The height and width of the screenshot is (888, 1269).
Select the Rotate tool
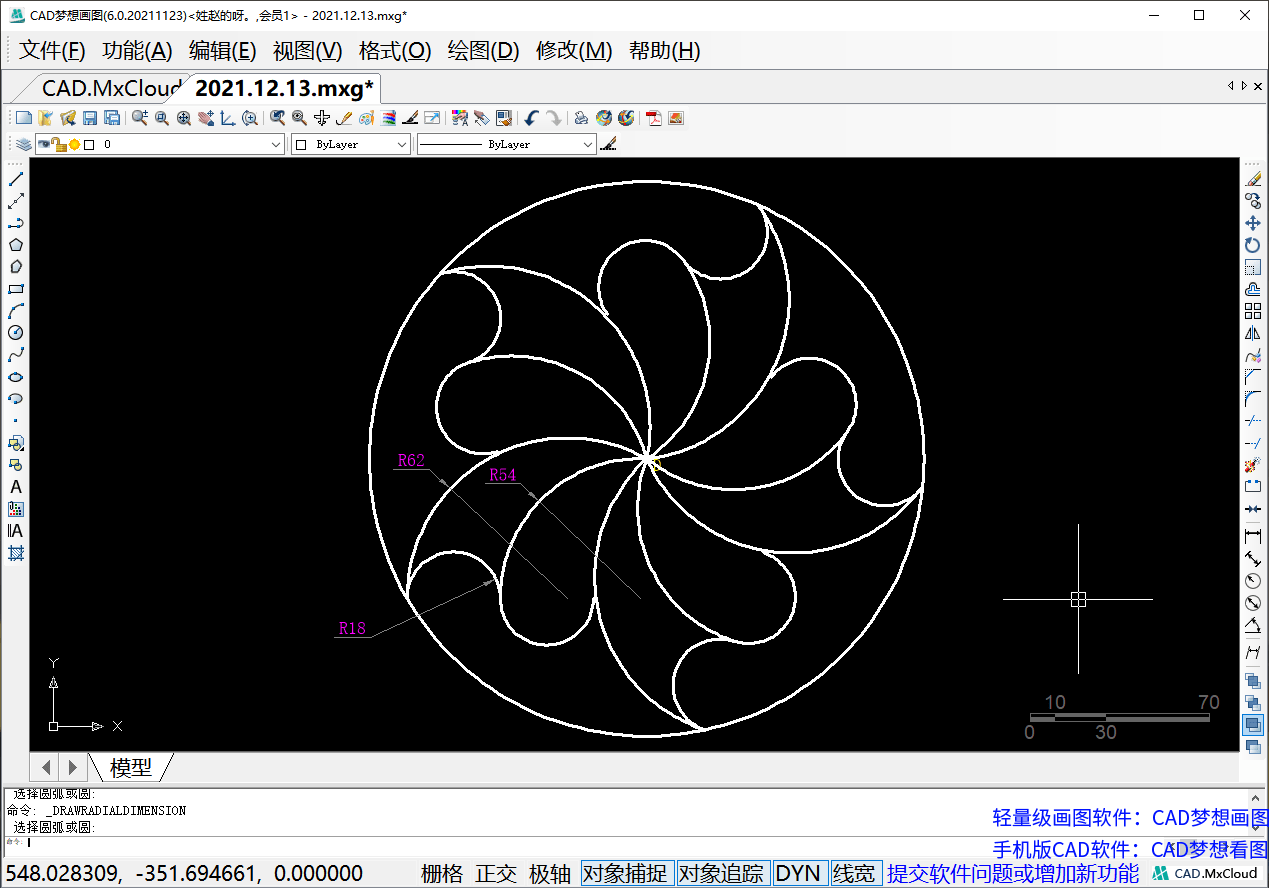click(x=1252, y=245)
